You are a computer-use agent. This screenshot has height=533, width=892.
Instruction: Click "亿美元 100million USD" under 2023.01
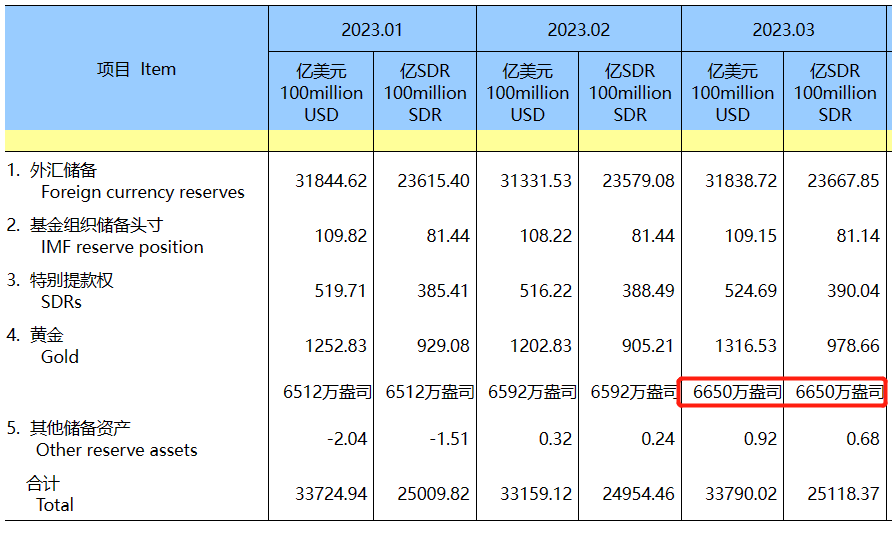[x=321, y=93]
